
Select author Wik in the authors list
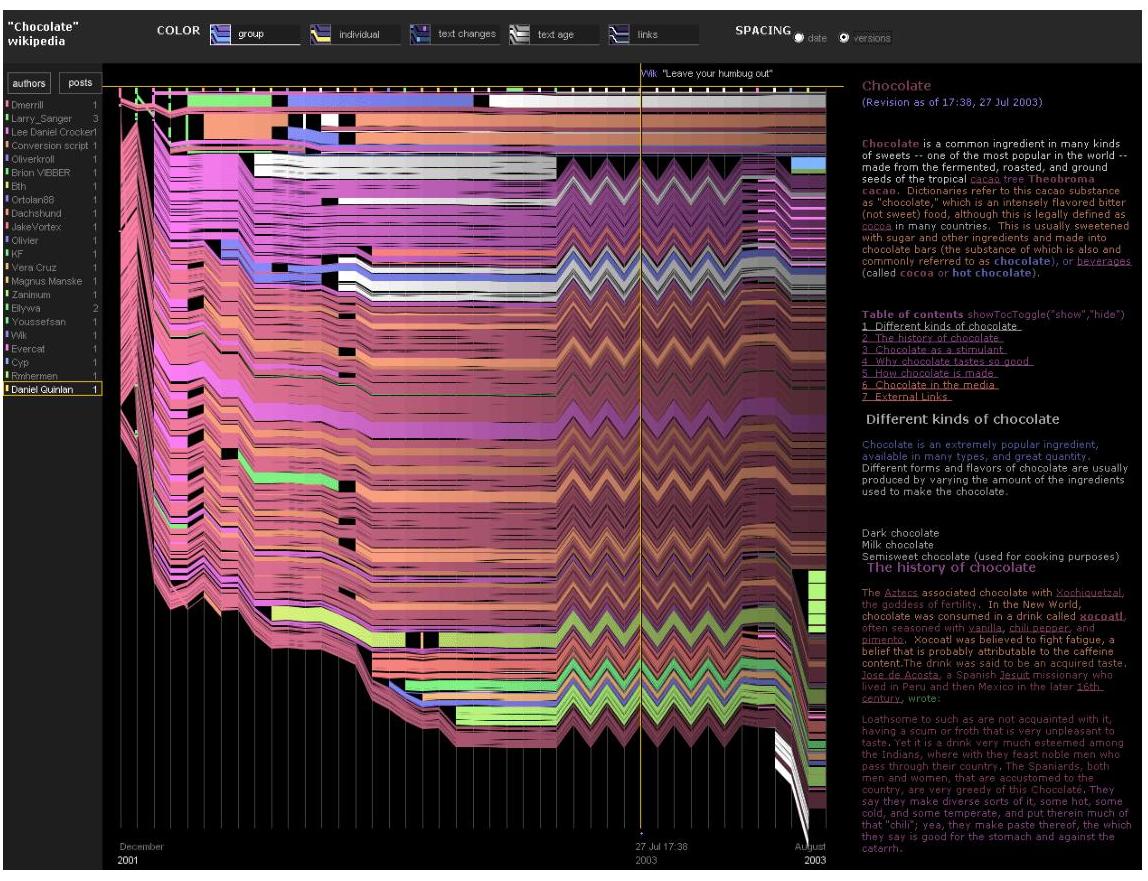(x=20, y=335)
